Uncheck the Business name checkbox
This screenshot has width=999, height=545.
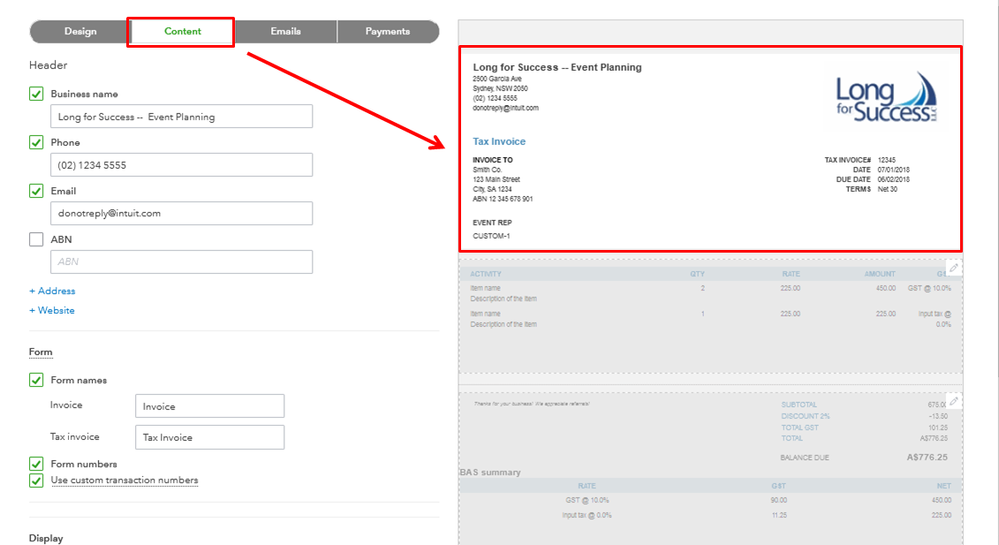[36, 94]
